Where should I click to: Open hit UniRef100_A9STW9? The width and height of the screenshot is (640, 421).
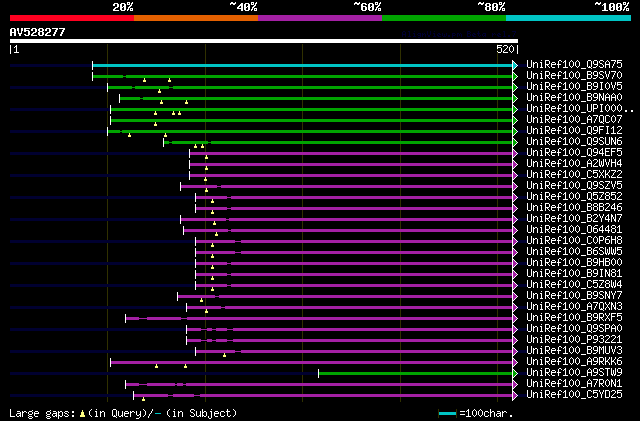tap(574, 373)
